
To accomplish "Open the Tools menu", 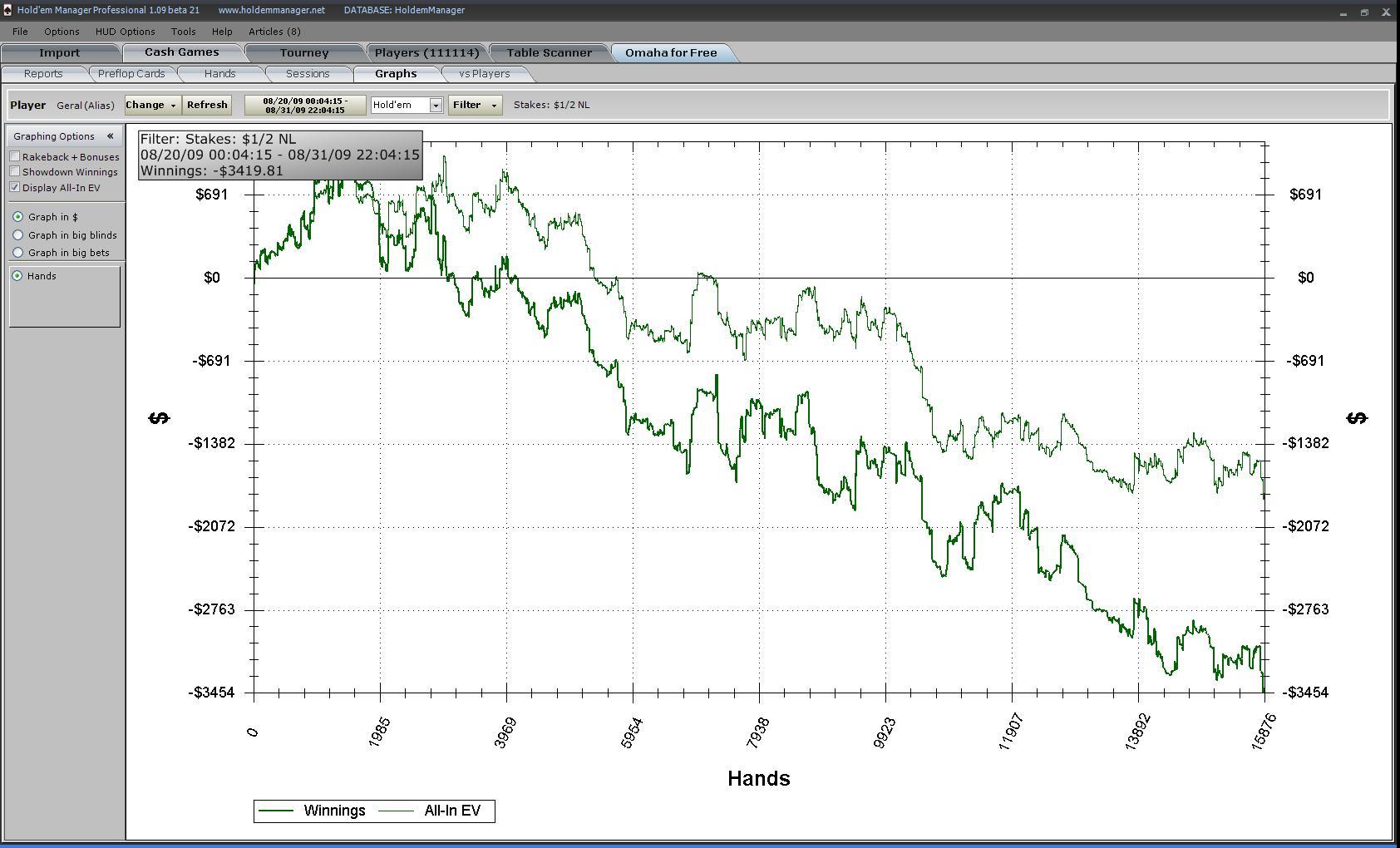I will pos(183,32).
